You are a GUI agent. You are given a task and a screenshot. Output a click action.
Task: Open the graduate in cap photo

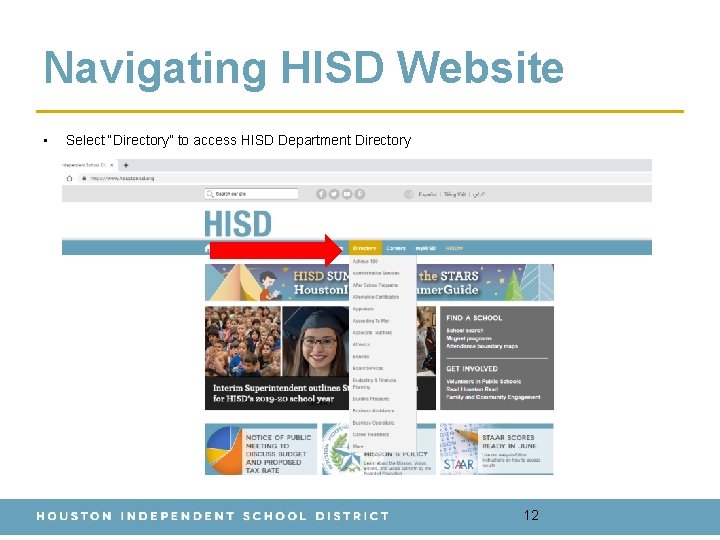[316, 341]
